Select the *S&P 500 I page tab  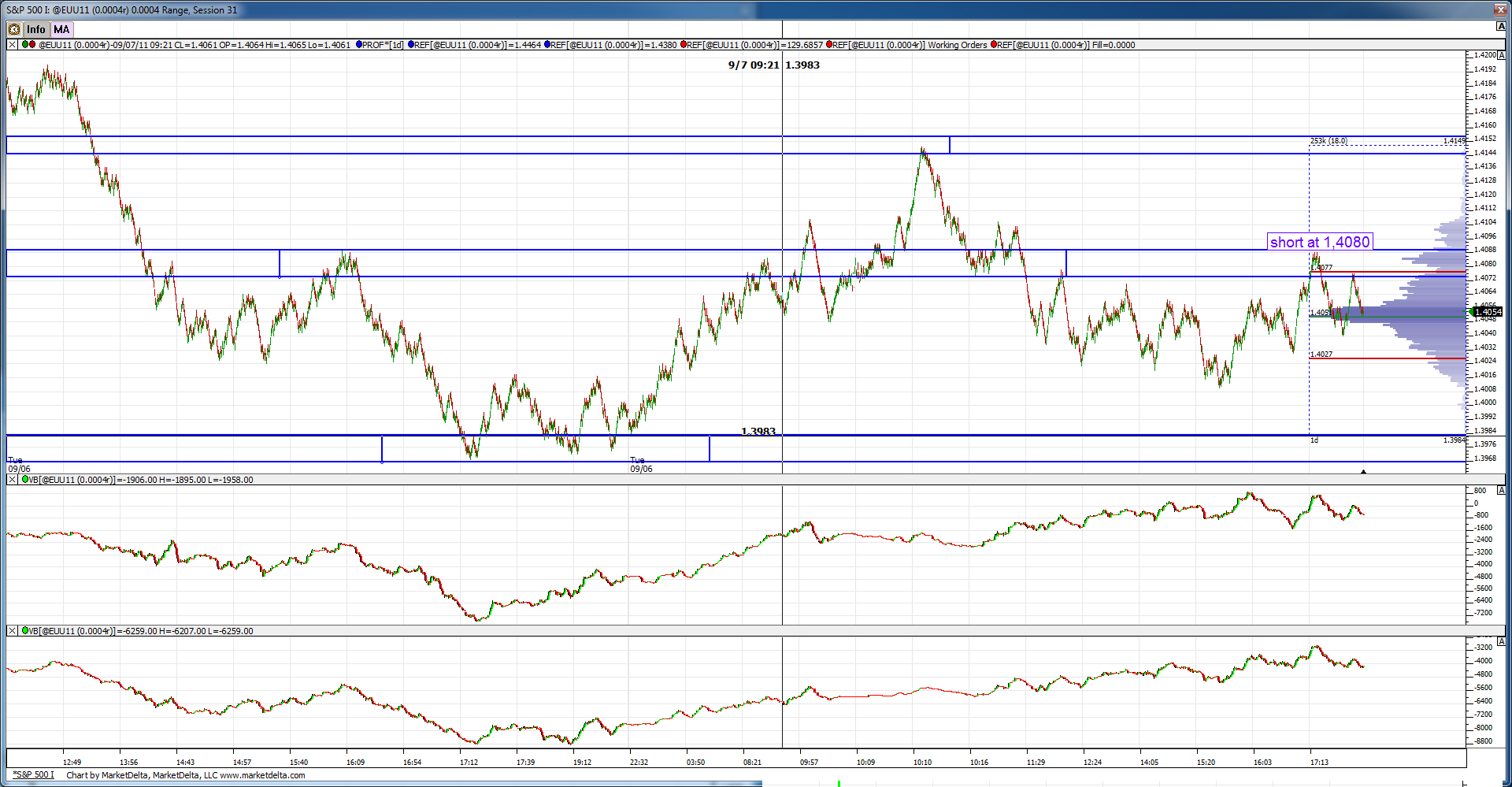[x=33, y=775]
